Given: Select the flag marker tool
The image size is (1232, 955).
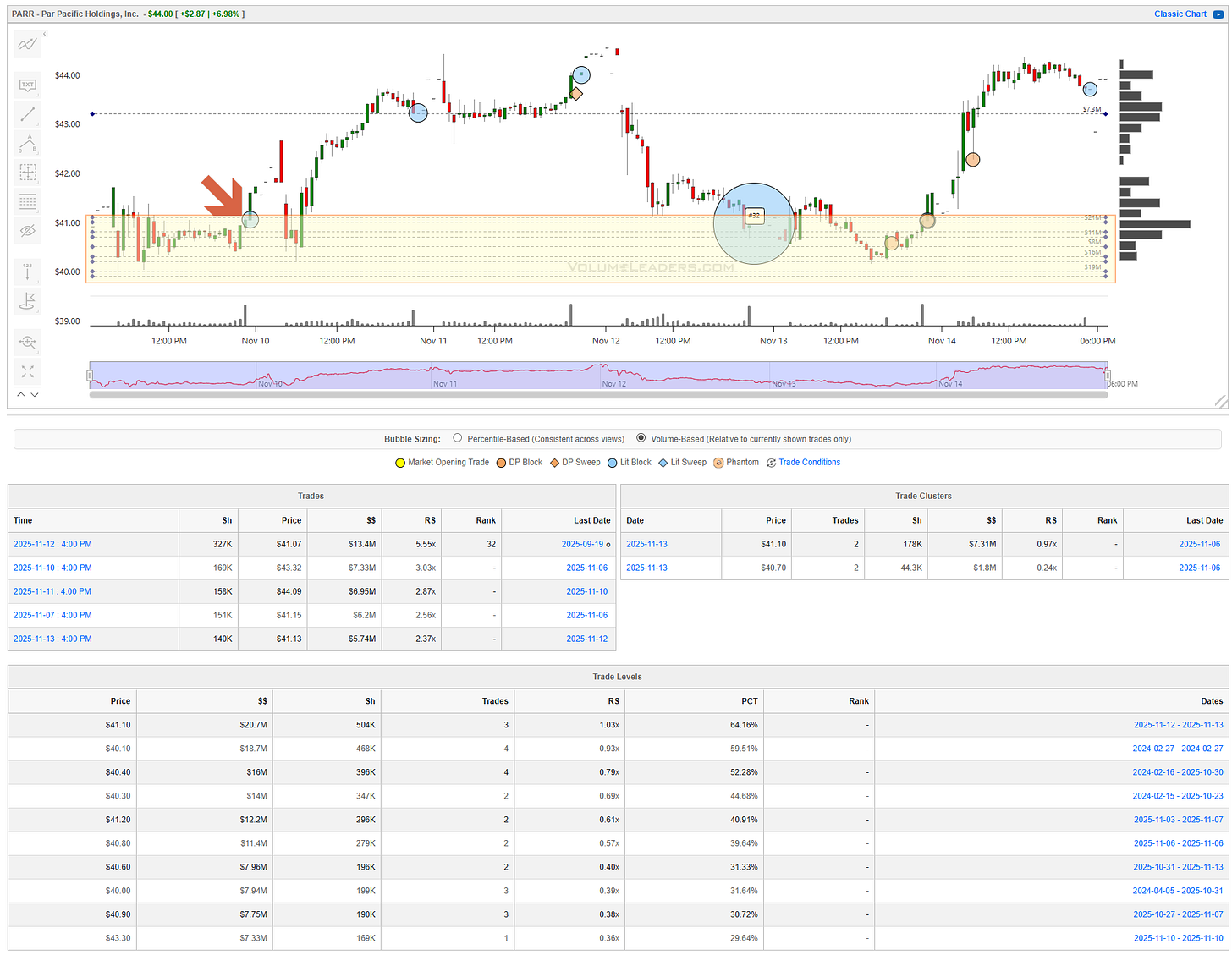Looking at the screenshot, I should [28, 300].
